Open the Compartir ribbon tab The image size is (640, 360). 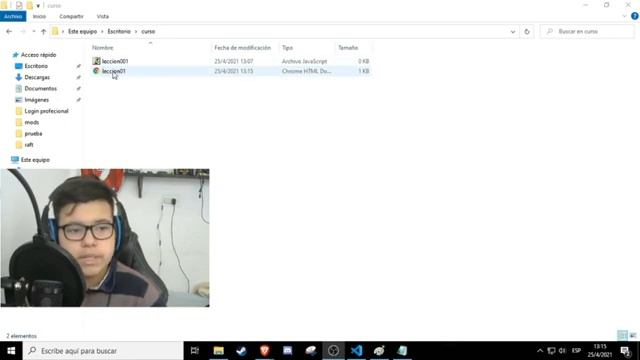71,16
